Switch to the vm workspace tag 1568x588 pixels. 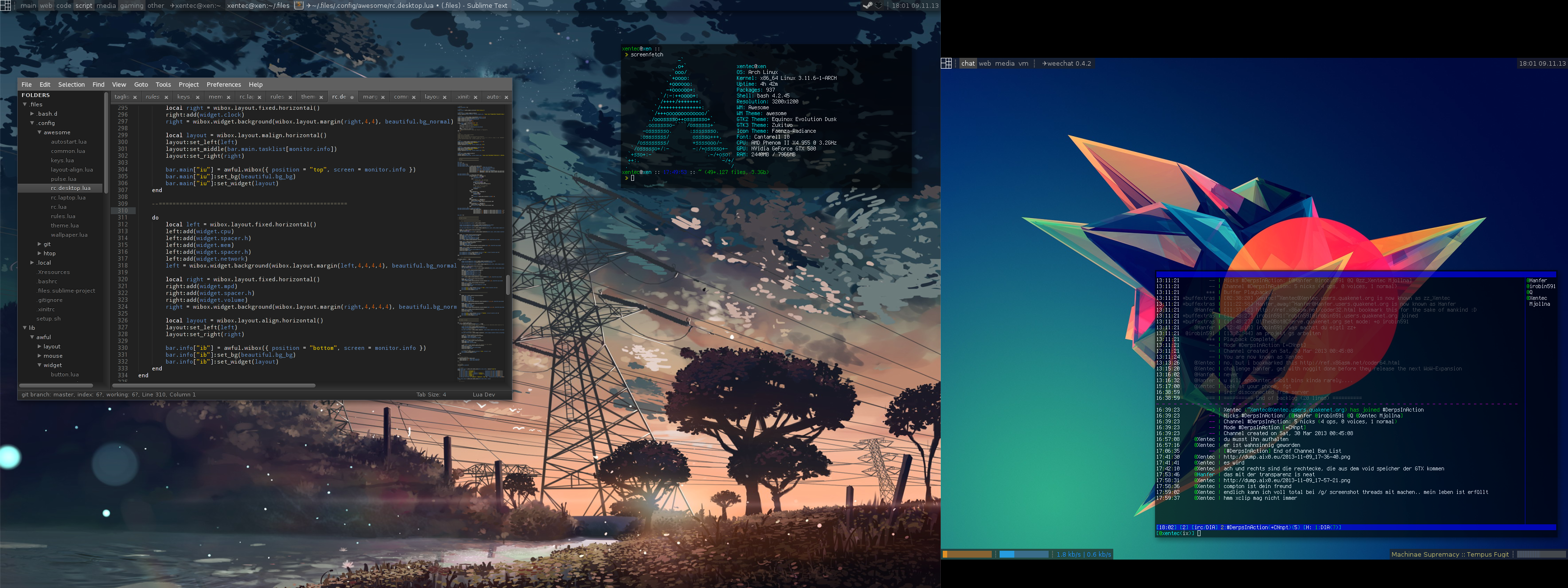tap(1023, 63)
